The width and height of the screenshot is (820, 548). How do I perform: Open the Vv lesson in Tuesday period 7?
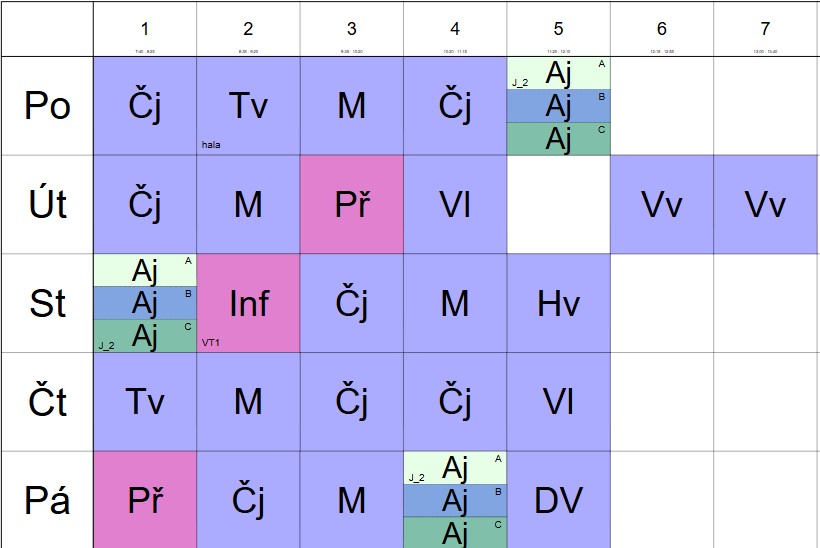point(765,204)
